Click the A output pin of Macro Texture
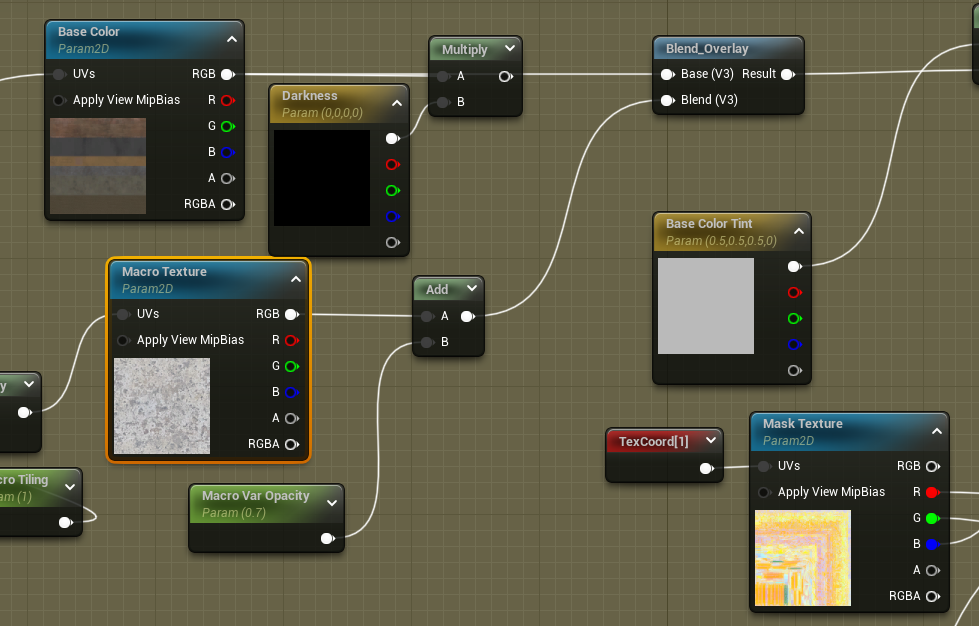This screenshot has height=626, width=979. pyautogui.click(x=292, y=418)
